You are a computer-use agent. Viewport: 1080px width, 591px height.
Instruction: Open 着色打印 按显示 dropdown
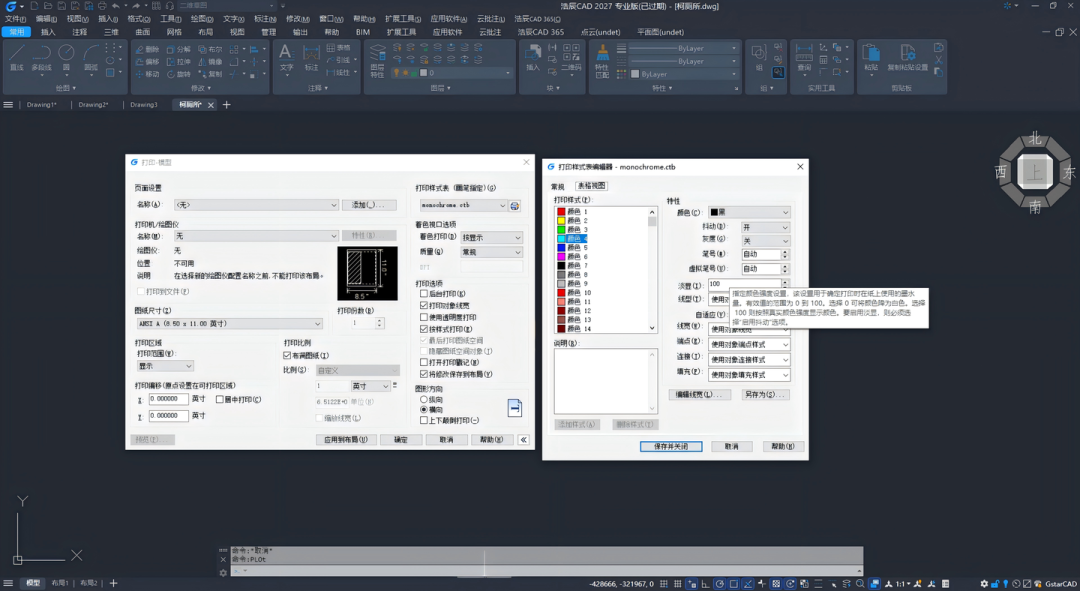492,237
